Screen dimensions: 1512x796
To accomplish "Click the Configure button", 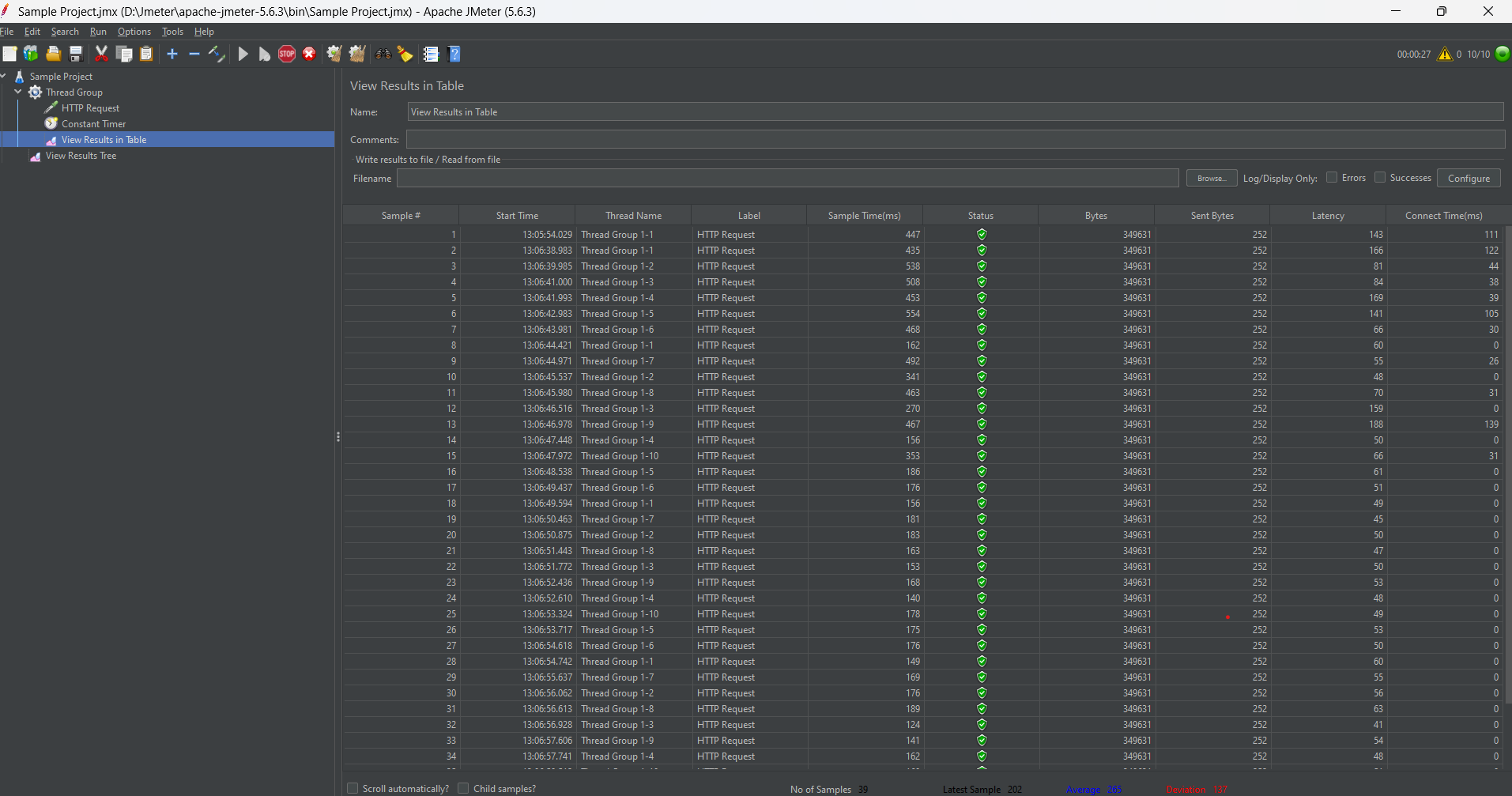I will click(x=1468, y=179).
